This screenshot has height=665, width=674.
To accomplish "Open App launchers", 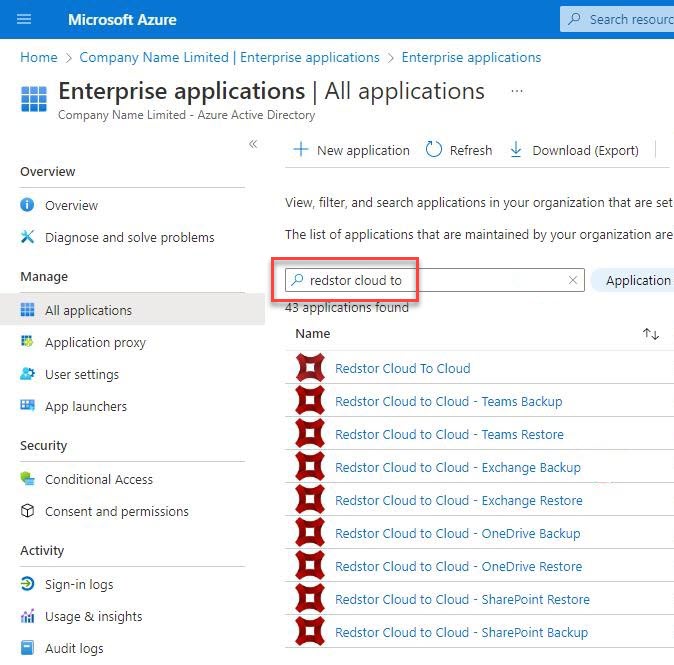I will (86, 407).
